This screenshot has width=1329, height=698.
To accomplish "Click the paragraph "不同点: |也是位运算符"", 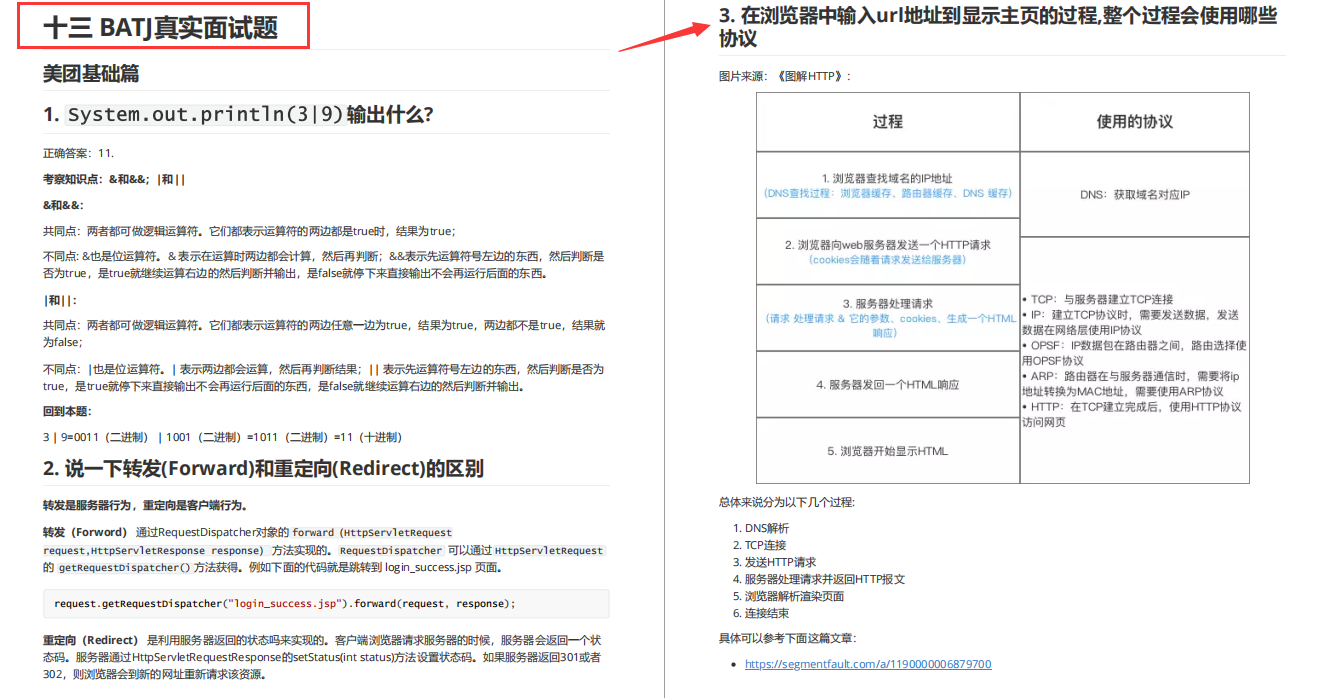I will click(x=324, y=377).
